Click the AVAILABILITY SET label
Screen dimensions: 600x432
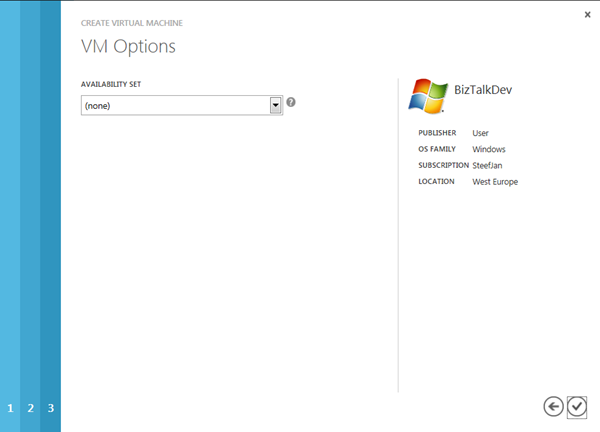tap(111, 84)
